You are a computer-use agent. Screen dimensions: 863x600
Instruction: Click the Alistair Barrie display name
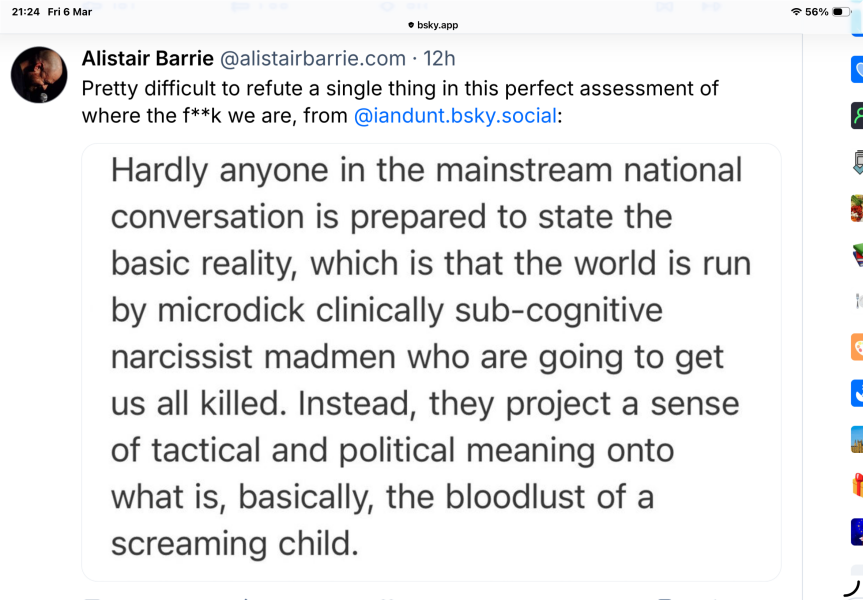click(x=147, y=58)
